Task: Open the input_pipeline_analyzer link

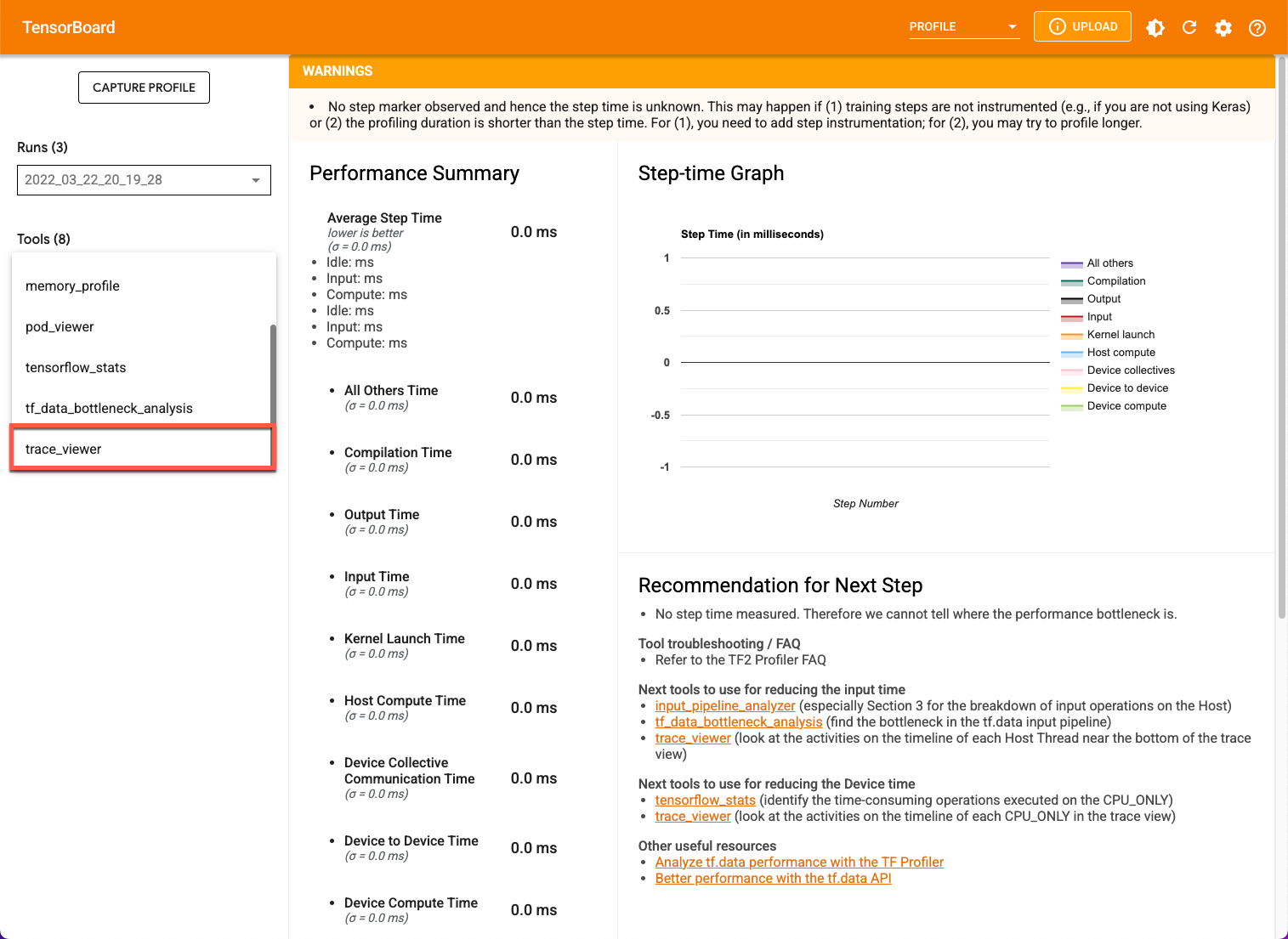Action: (x=725, y=706)
